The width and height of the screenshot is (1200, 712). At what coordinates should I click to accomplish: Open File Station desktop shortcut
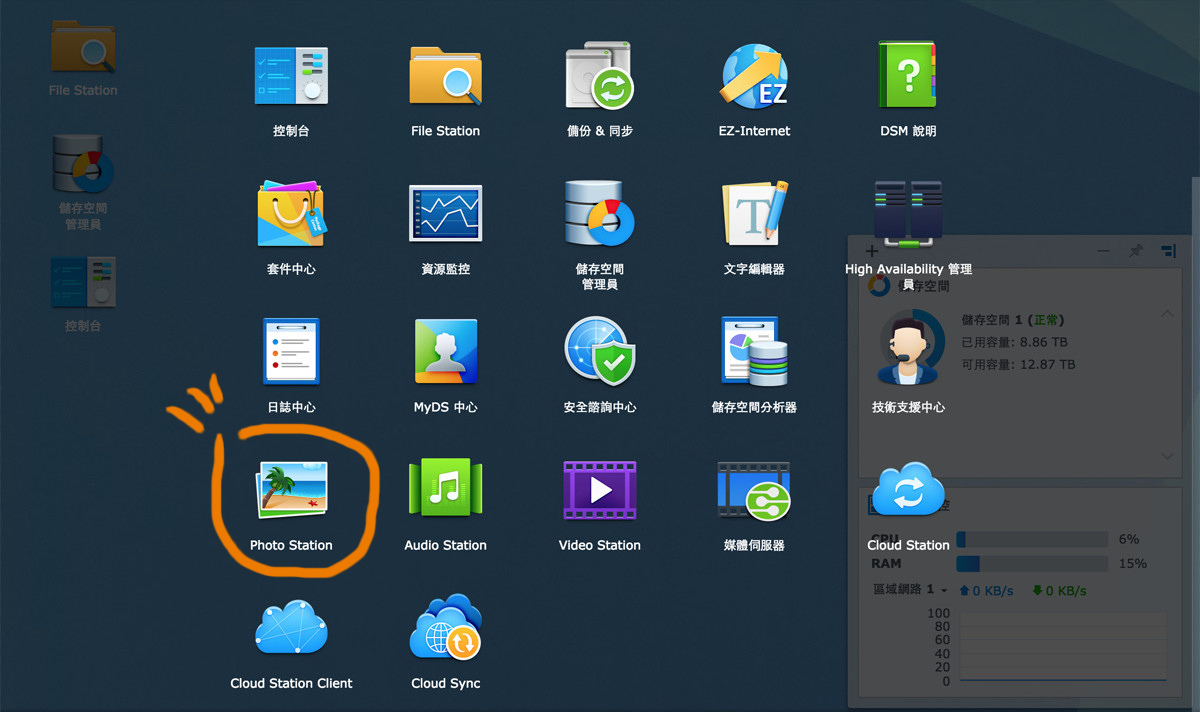83,48
